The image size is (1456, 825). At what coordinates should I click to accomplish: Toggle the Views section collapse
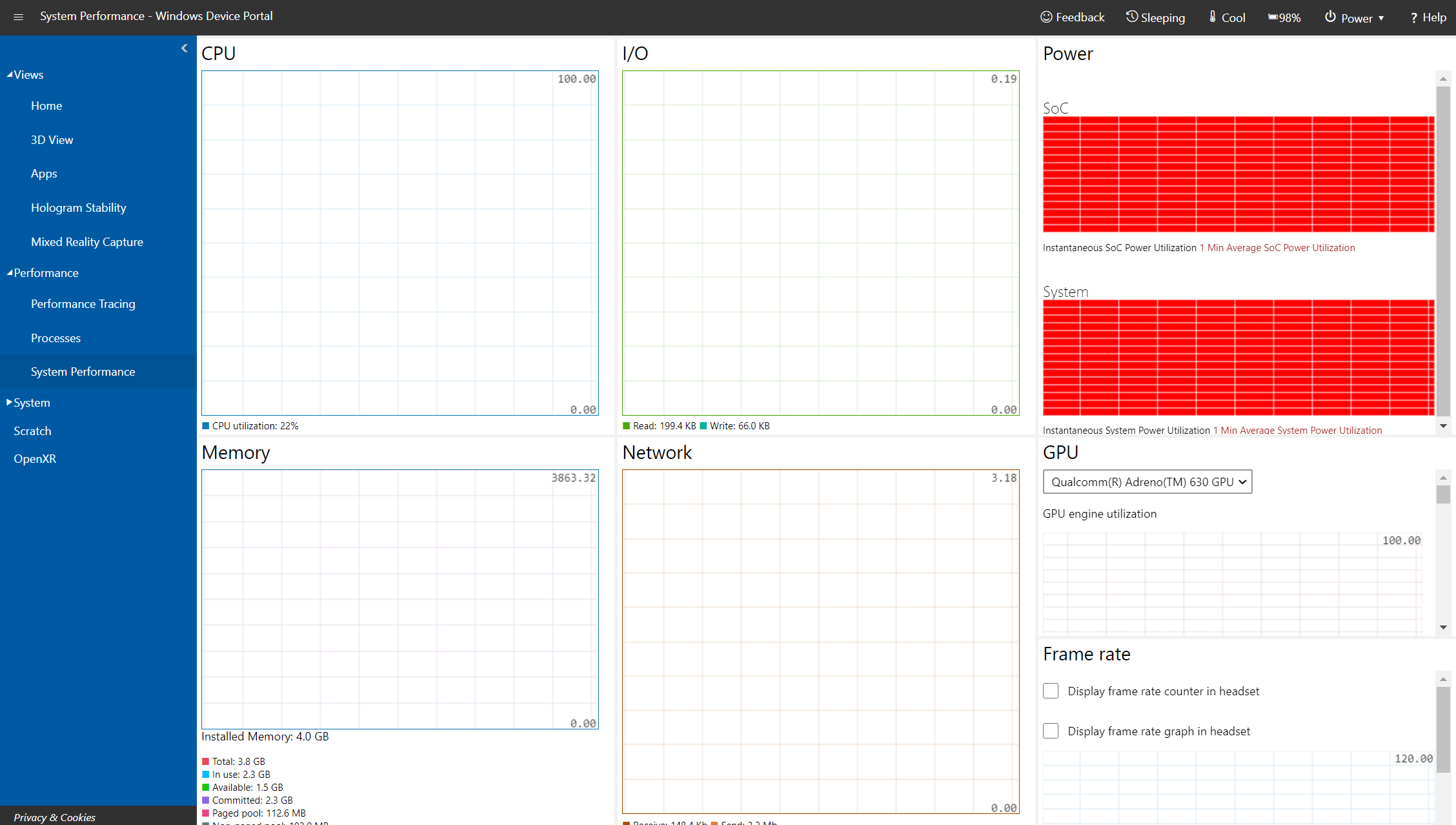[x=26, y=74]
